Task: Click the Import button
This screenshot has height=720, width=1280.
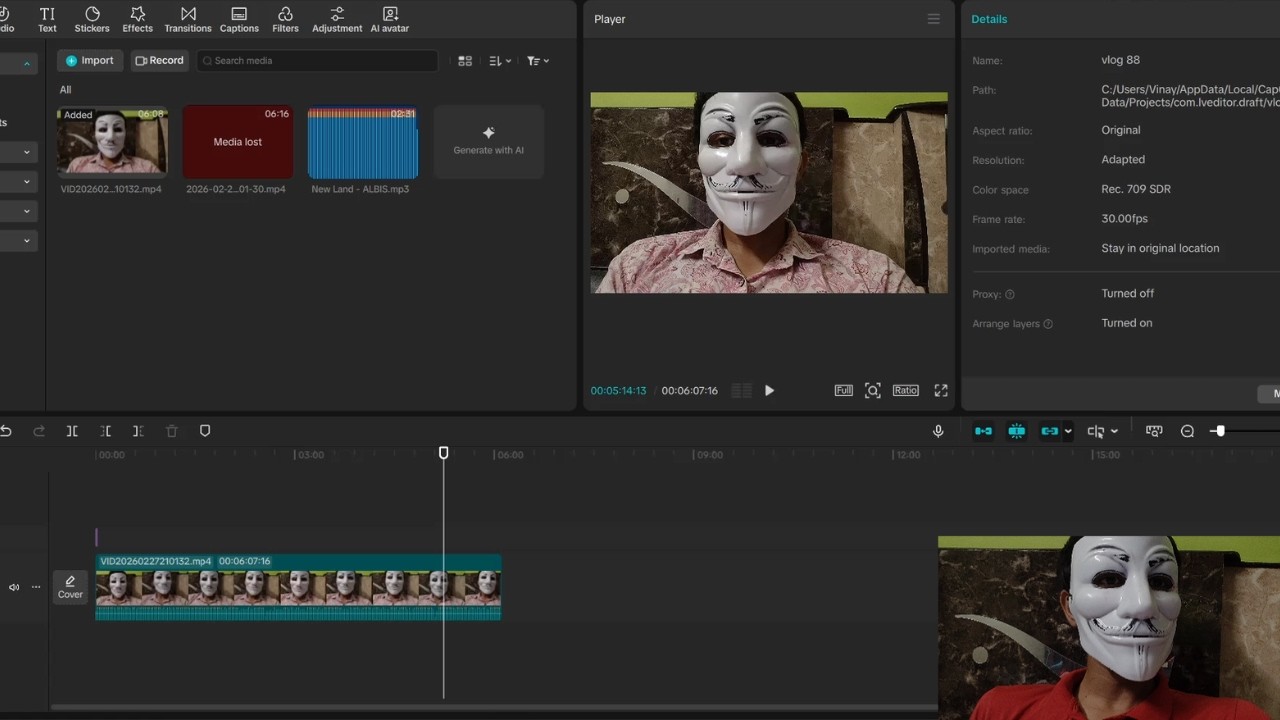Action: point(90,60)
